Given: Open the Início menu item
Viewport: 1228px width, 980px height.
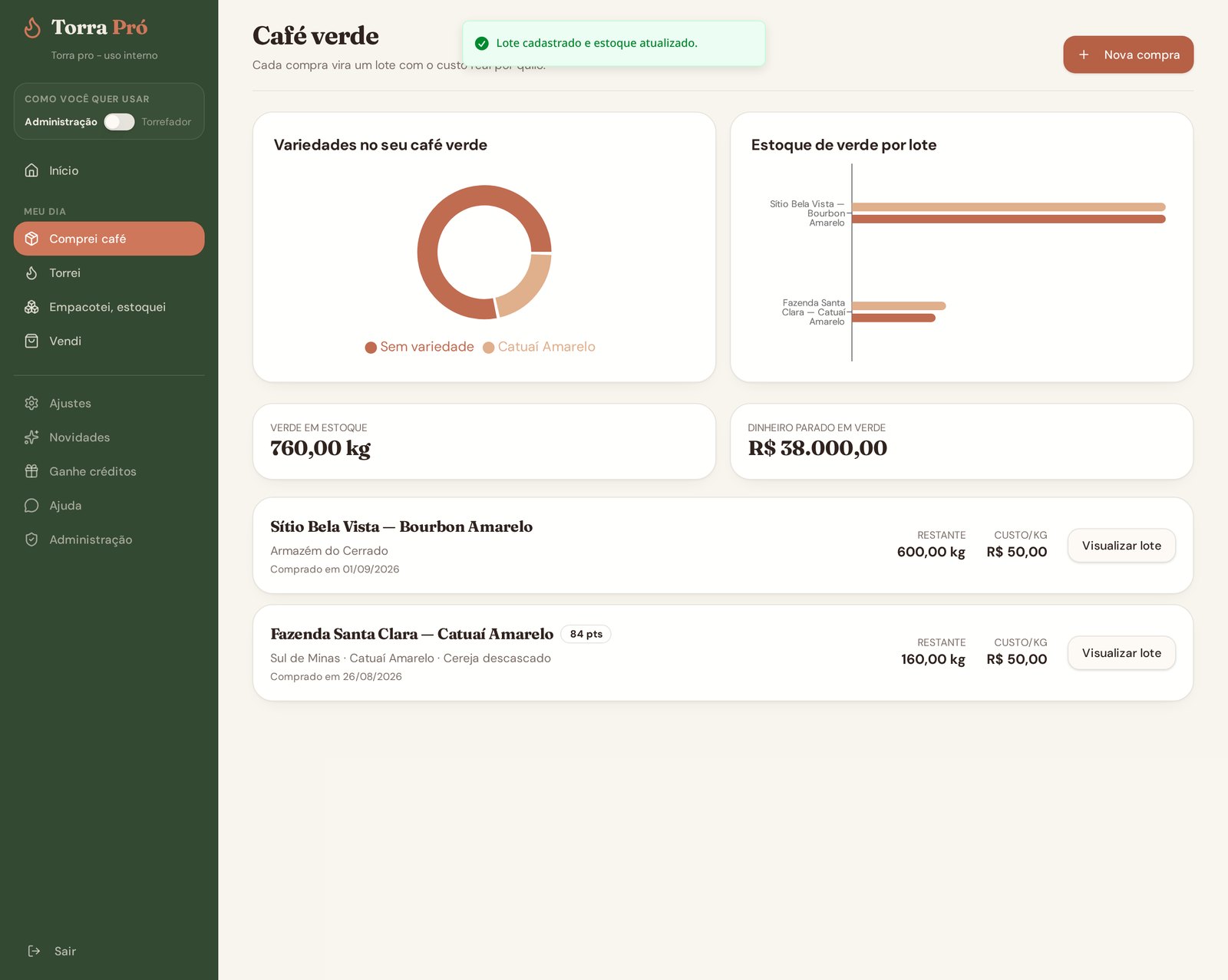Looking at the screenshot, I should (x=109, y=170).
